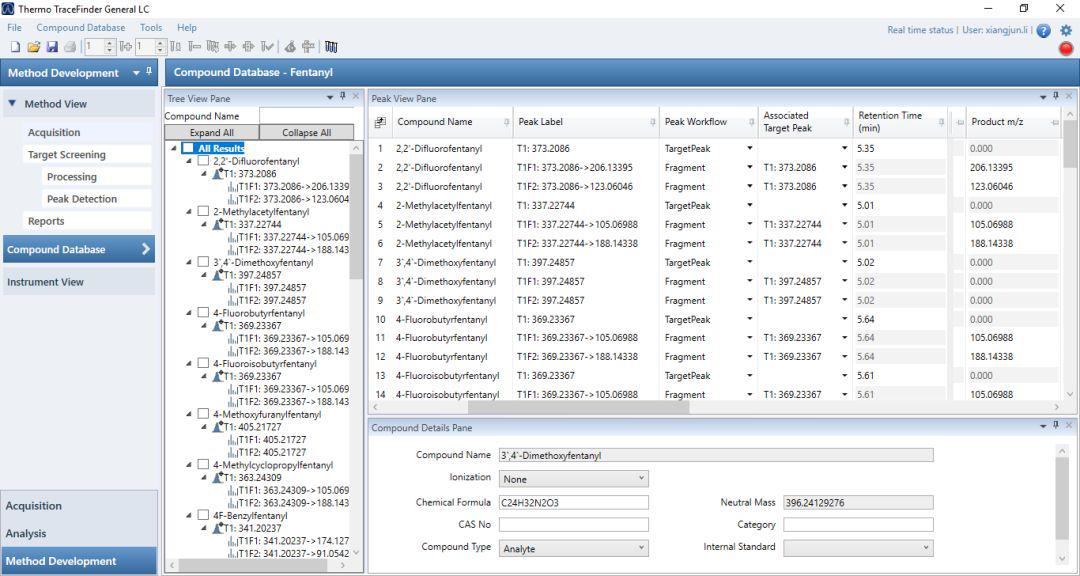Click the Save disk toolbar icon
The image size is (1080, 576).
point(51,47)
